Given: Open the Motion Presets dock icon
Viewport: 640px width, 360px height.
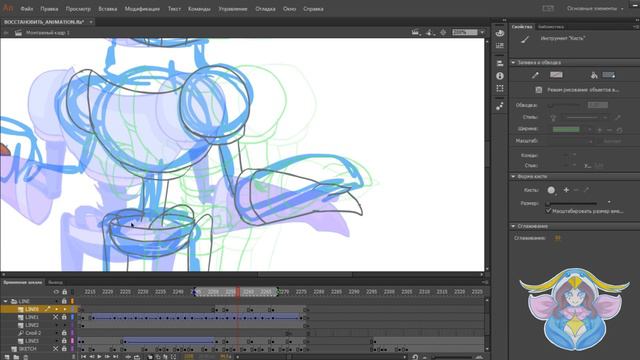Looking at the screenshot, I should coord(500,106).
